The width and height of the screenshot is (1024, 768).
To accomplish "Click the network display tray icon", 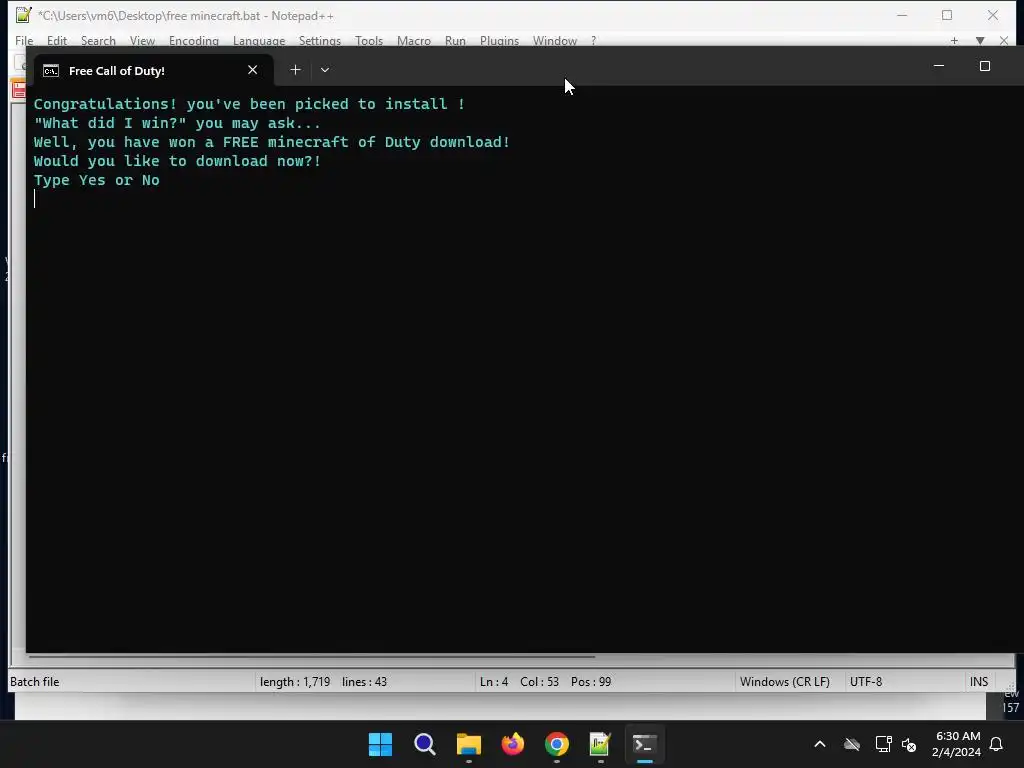I will [x=883, y=744].
